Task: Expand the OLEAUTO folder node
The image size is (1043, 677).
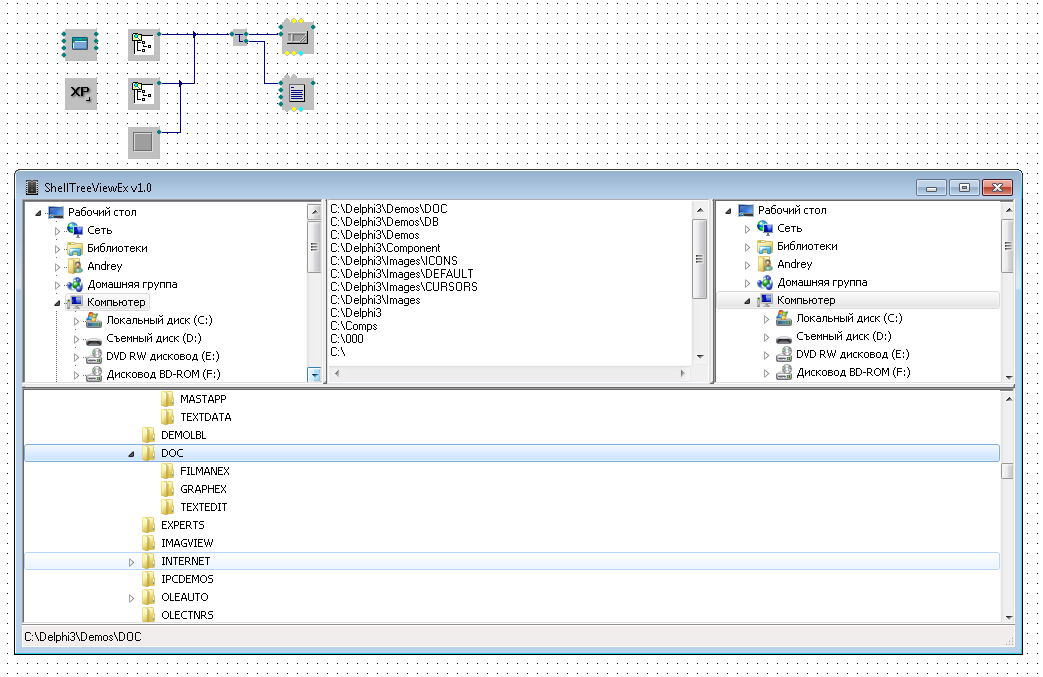Action: pos(132,598)
